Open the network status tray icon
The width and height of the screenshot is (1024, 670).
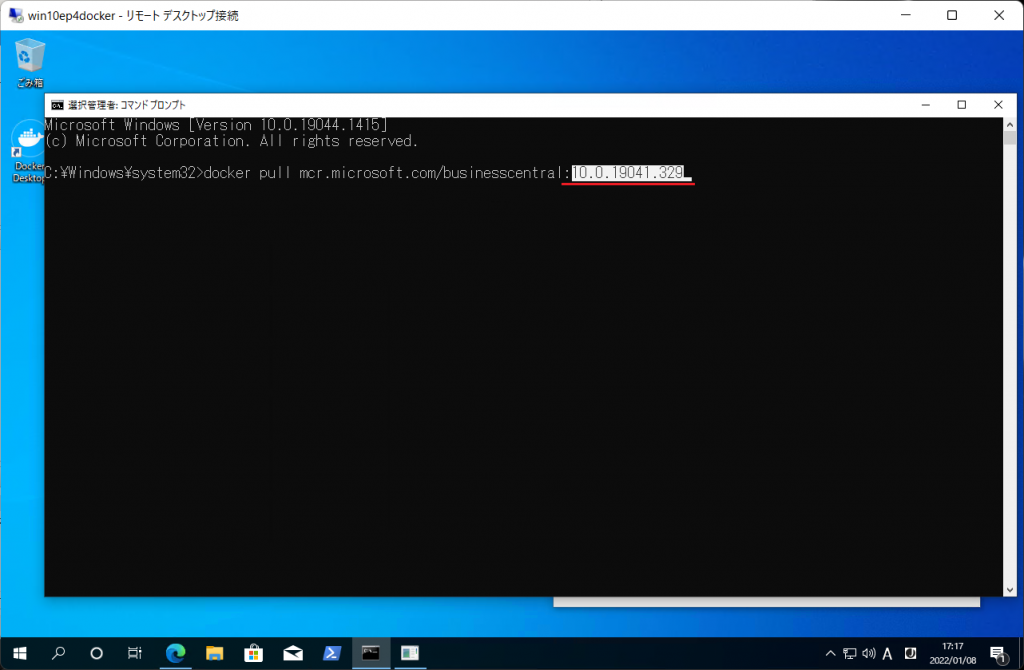[x=849, y=653]
